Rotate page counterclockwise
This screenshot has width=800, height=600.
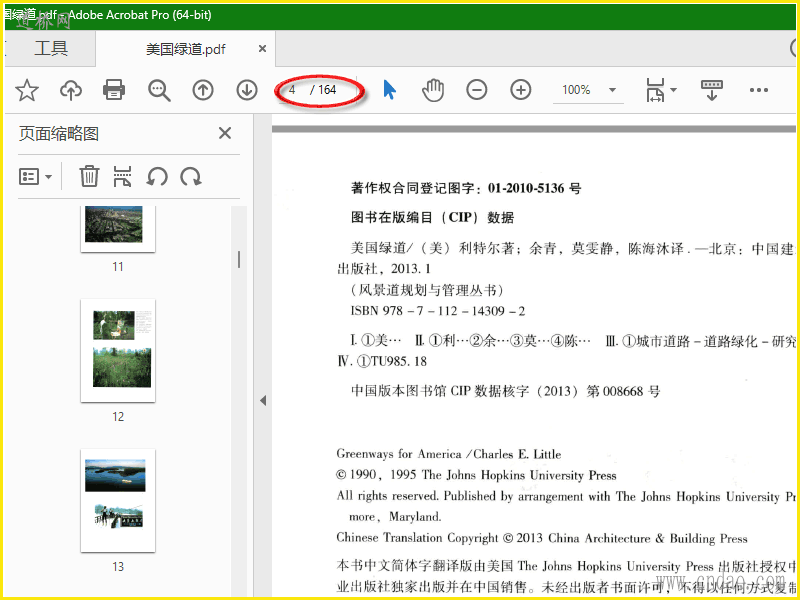pos(157,177)
